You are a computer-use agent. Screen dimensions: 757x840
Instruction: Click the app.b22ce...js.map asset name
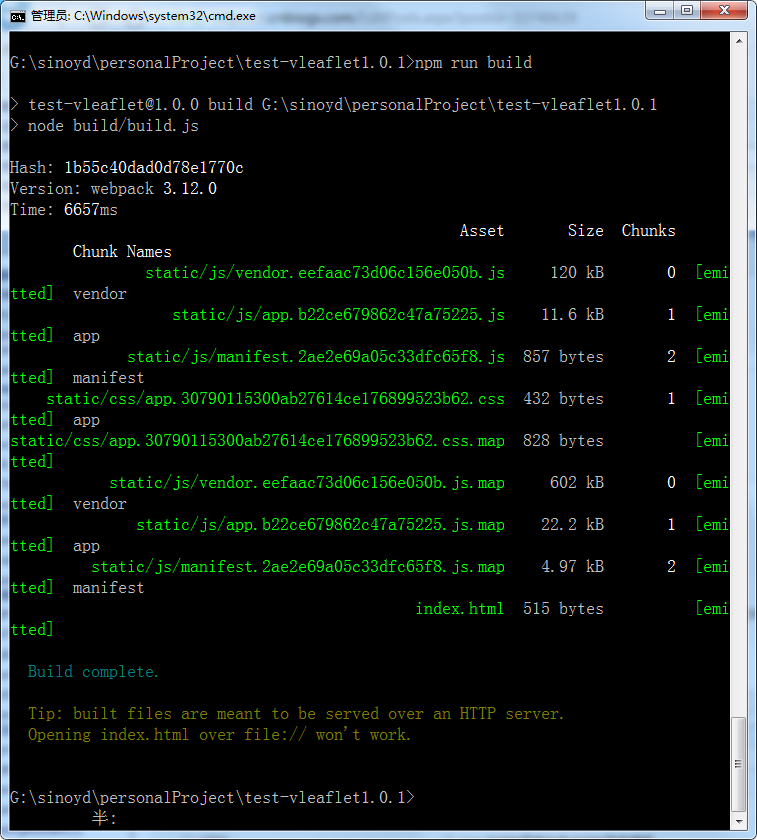[x=320, y=524]
